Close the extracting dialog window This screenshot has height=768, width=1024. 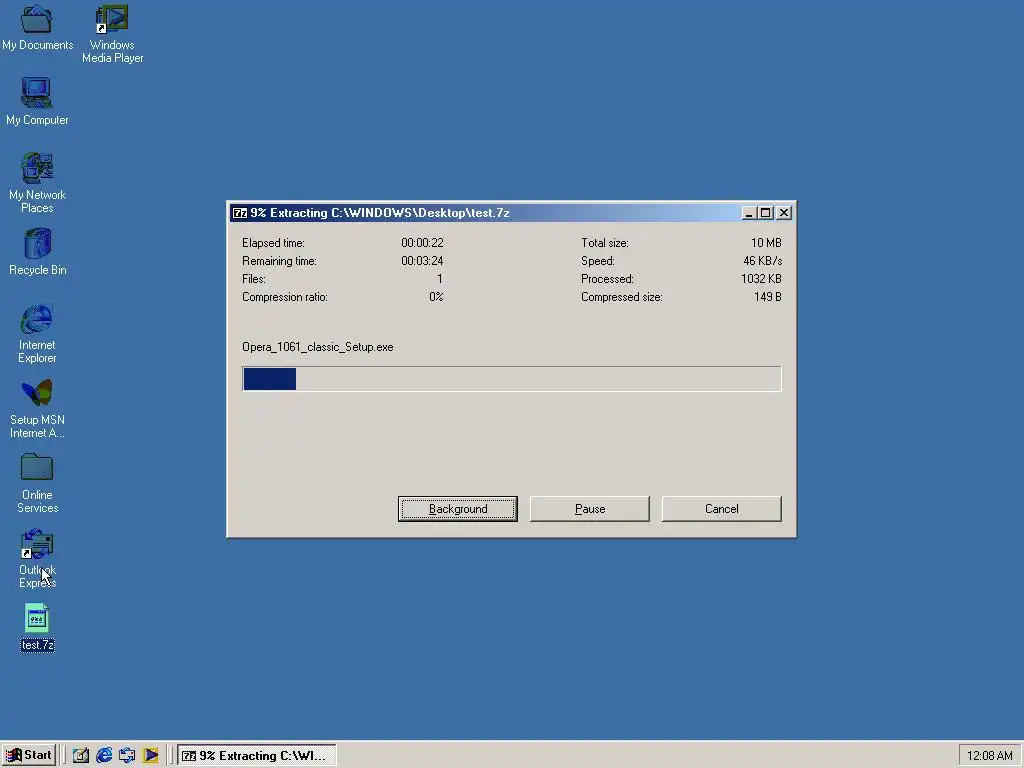[784, 213]
